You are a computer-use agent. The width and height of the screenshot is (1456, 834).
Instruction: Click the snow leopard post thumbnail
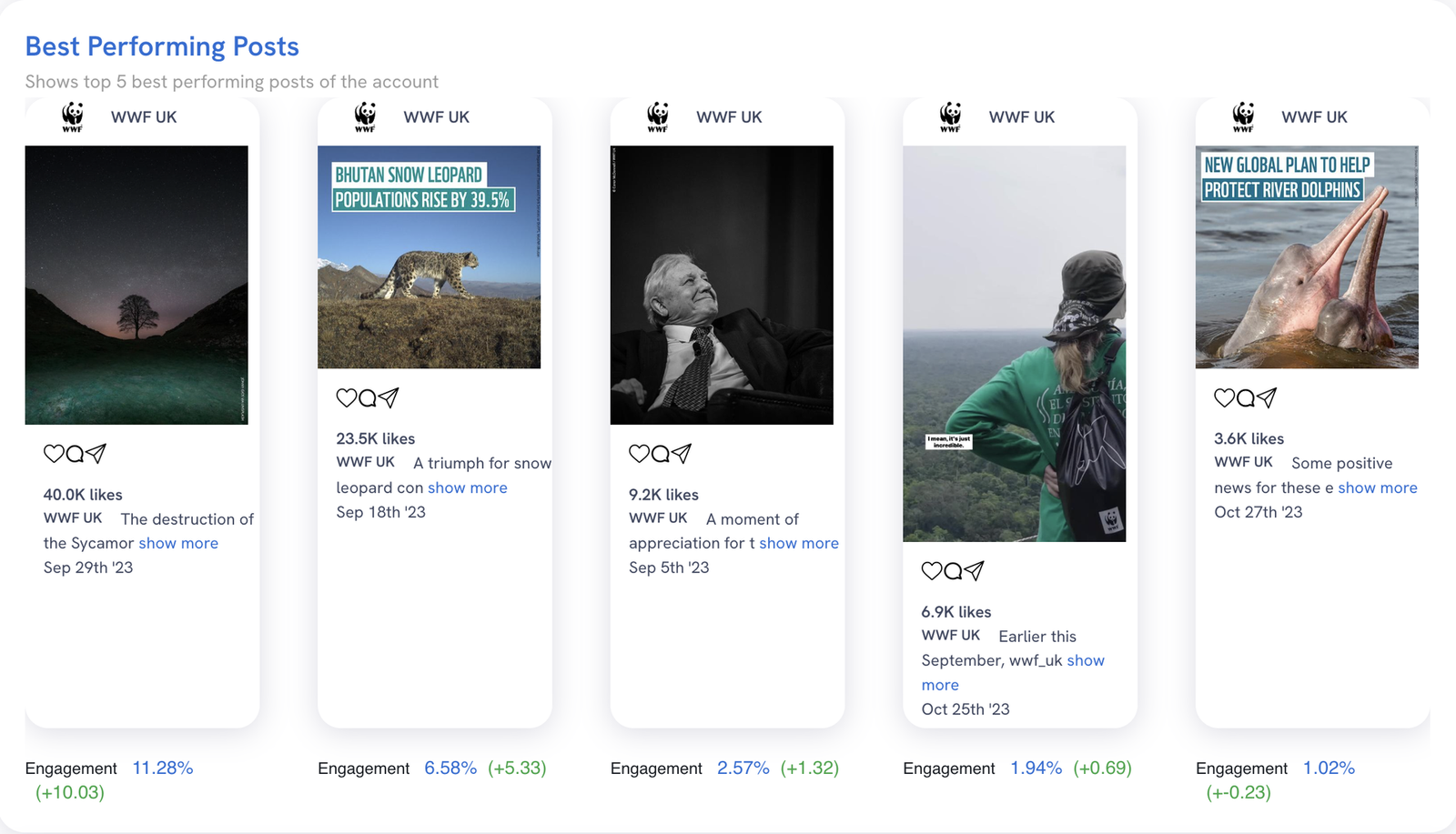tap(429, 255)
